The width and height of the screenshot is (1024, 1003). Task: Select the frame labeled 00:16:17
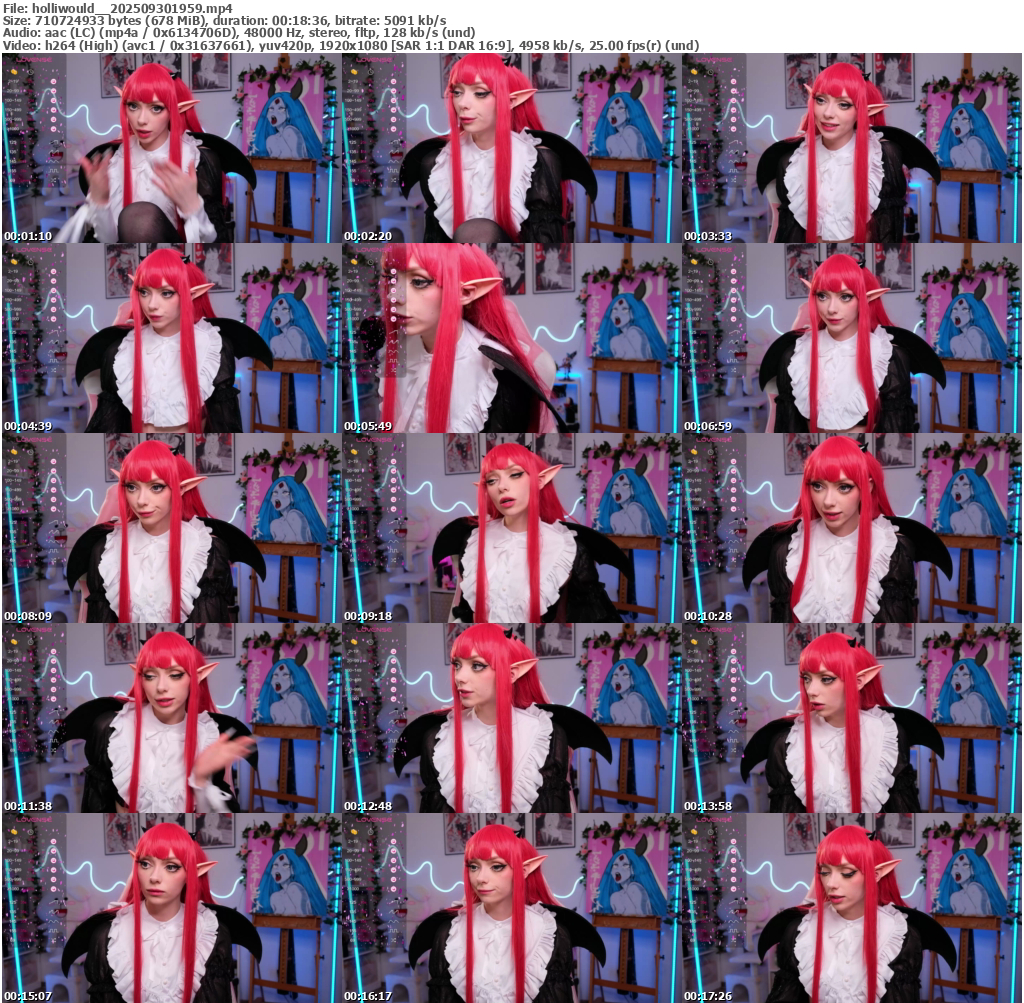[x=511, y=908]
